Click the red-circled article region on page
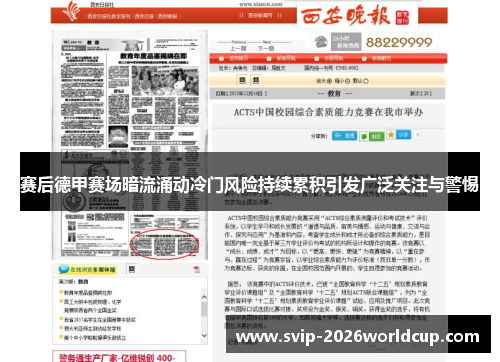Viewport: 500px width, 362px height. click(x=164, y=244)
